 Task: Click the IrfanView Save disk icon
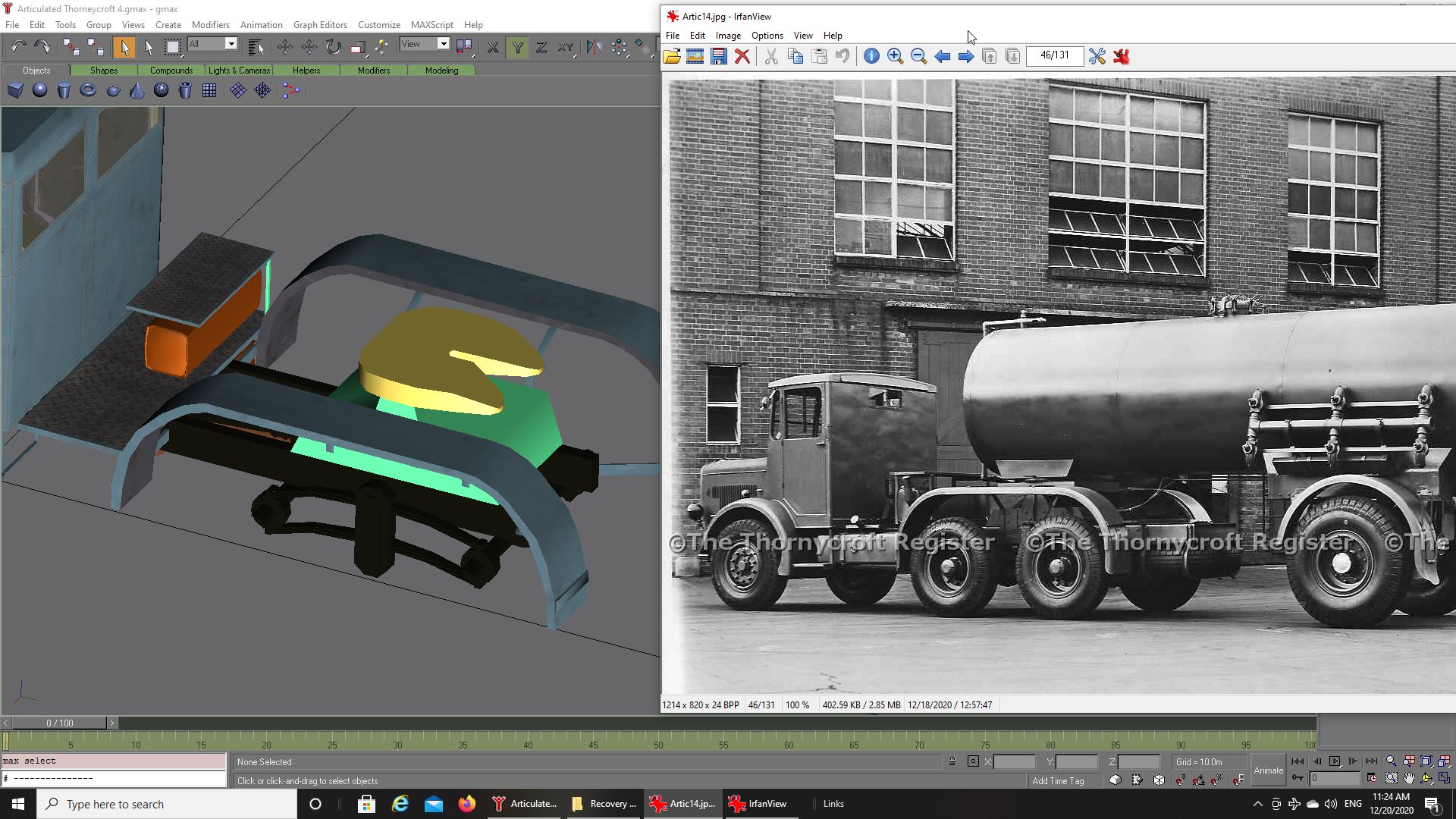718,56
